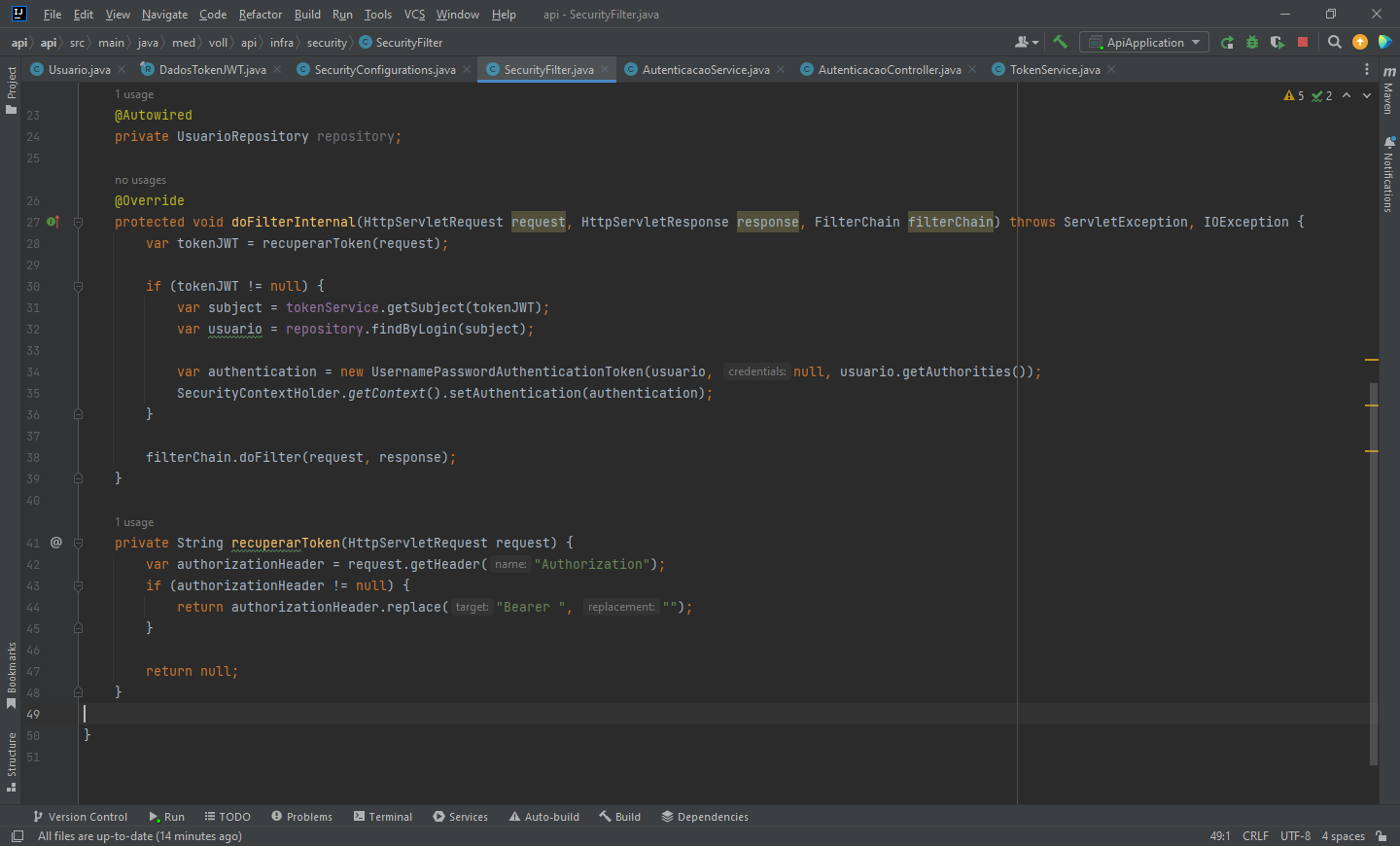
Task: Switch to the AutenticacaoController.java tab
Action: click(x=889, y=69)
